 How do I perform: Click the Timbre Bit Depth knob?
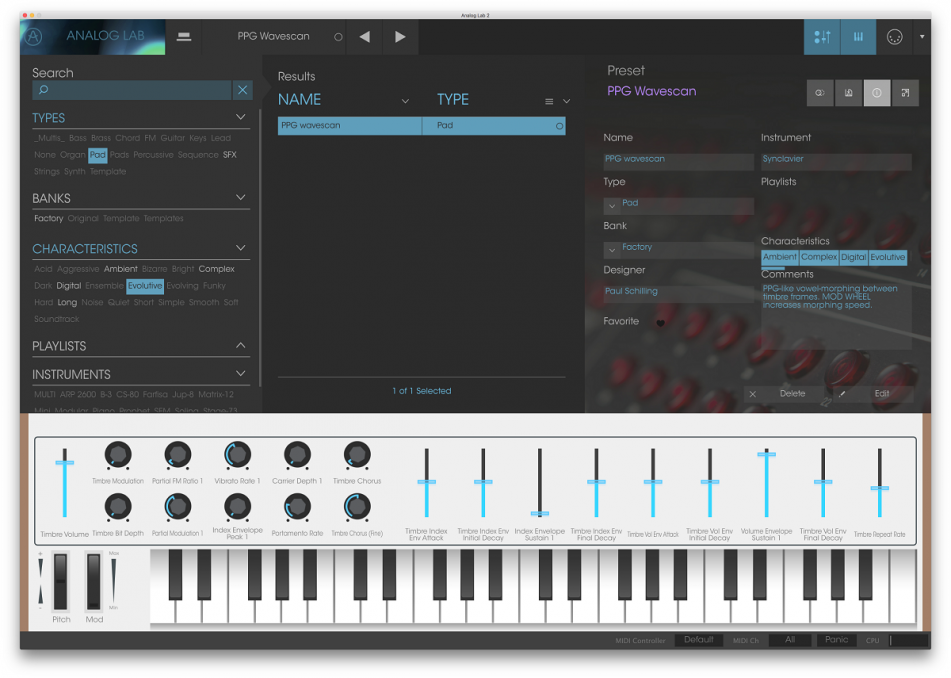pos(118,507)
